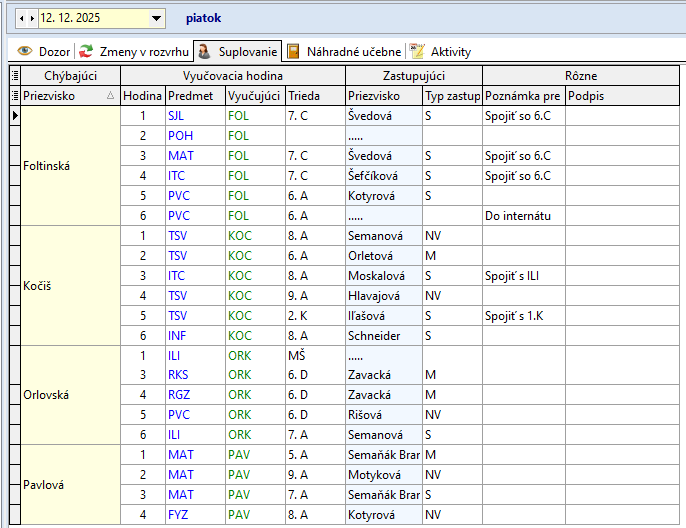686x528 pixels.
Task: Sort by Priezvisko column header
Action: click(x=65, y=96)
